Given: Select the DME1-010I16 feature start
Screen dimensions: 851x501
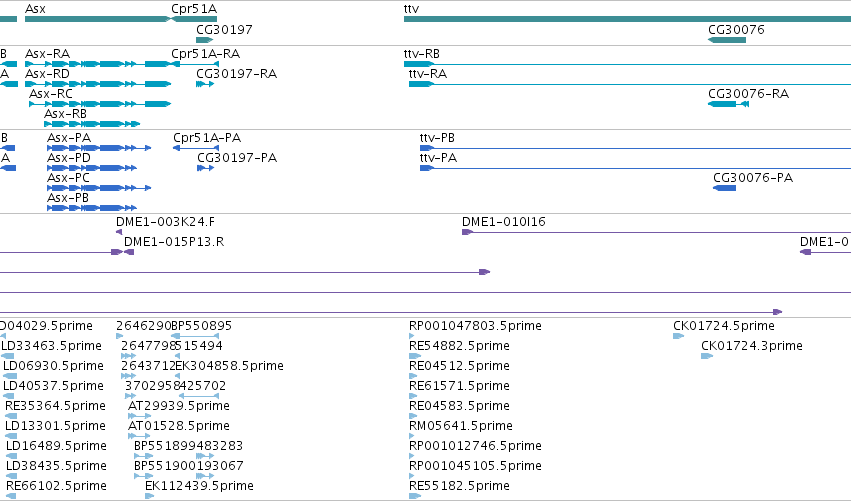Looking at the screenshot, I should point(467,232).
